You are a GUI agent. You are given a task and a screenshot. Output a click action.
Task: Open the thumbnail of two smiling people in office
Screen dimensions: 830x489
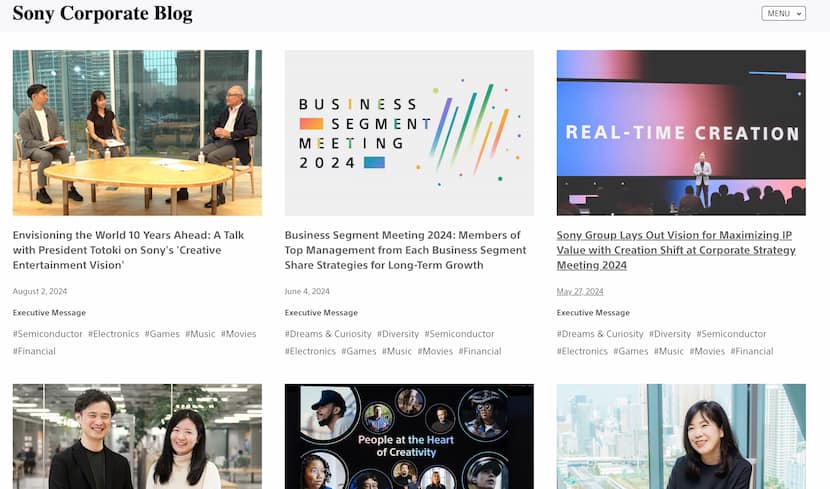137,437
